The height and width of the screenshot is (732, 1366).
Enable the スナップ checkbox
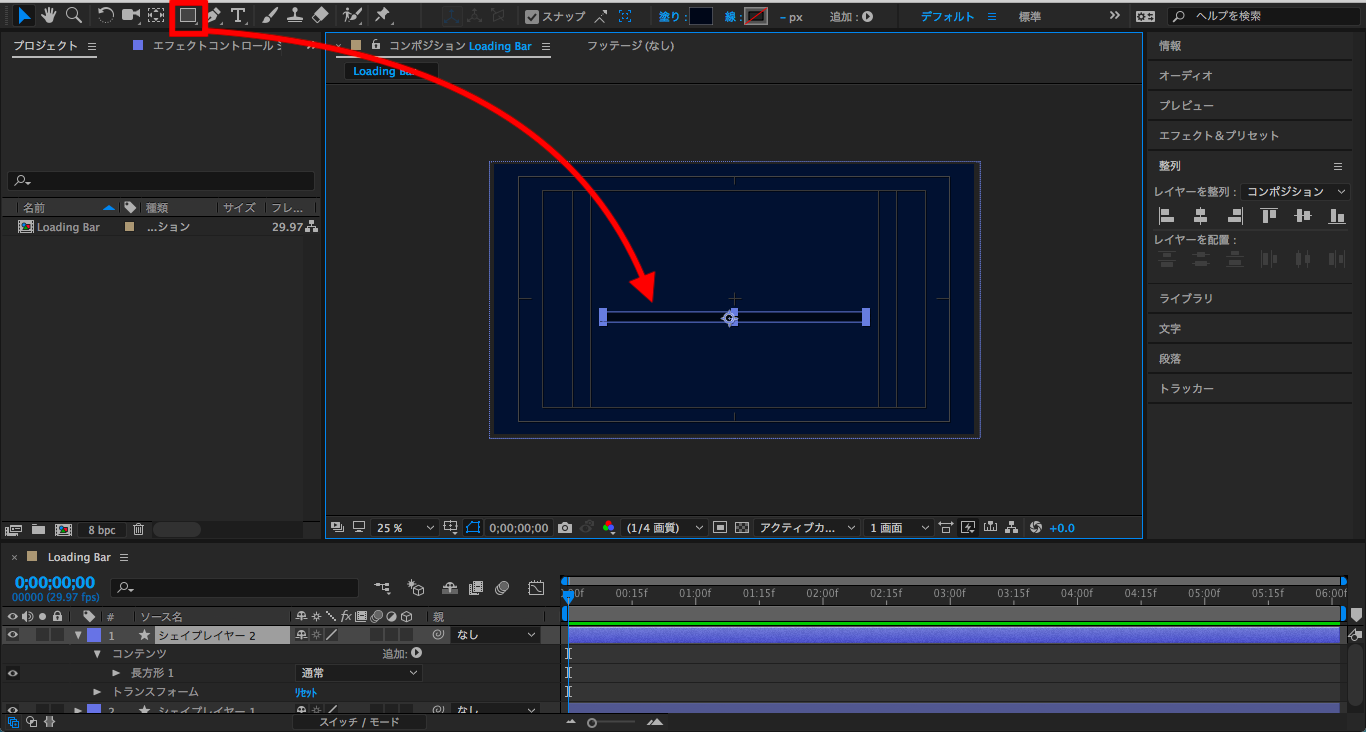532,17
